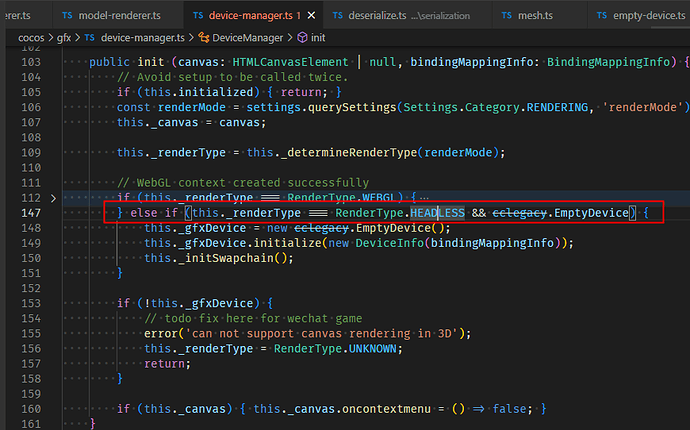690x430 pixels.
Task: Click new cclegacy.EmptyDevice() on line 148
Action: (x=359, y=228)
